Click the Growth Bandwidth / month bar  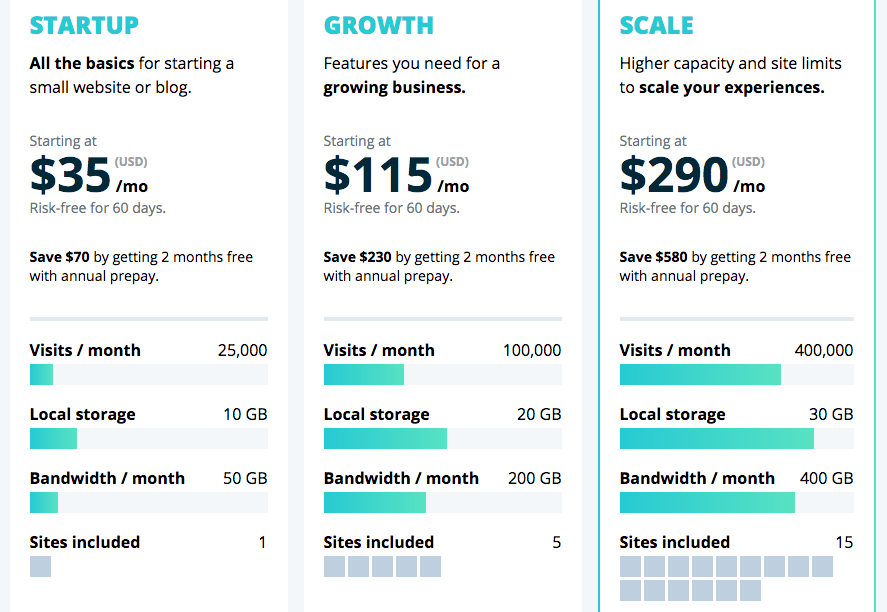tap(442, 503)
